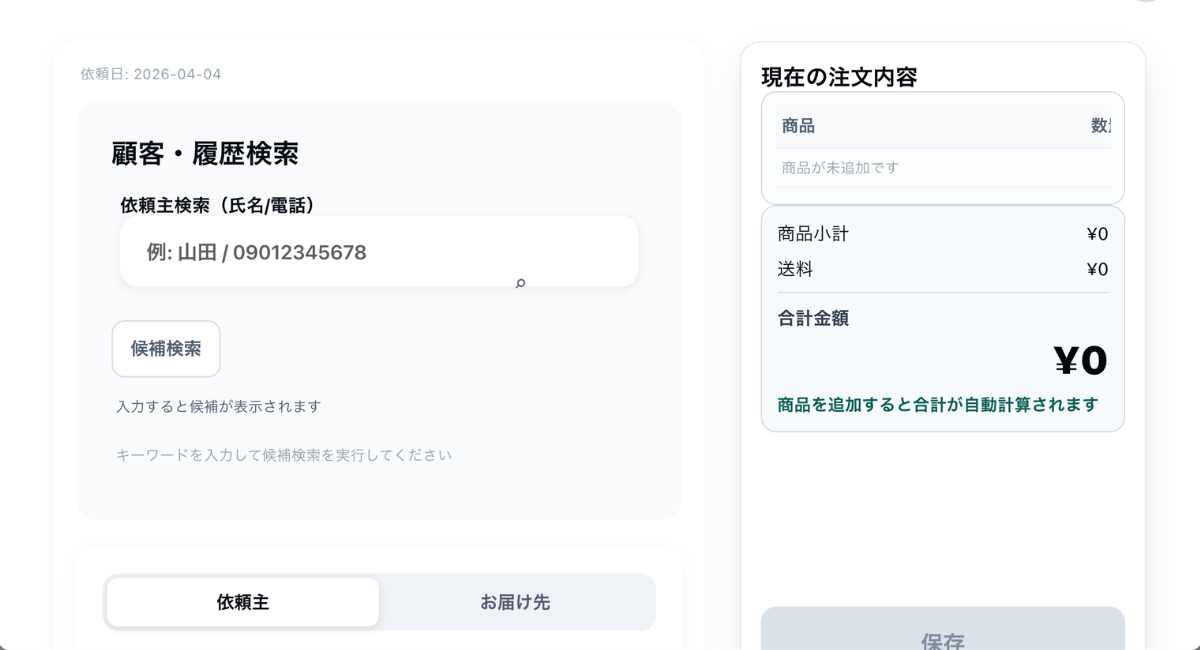The width and height of the screenshot is (1200, 650).
Task: Click the 送料 amount ¥0
Action: 1097,269
